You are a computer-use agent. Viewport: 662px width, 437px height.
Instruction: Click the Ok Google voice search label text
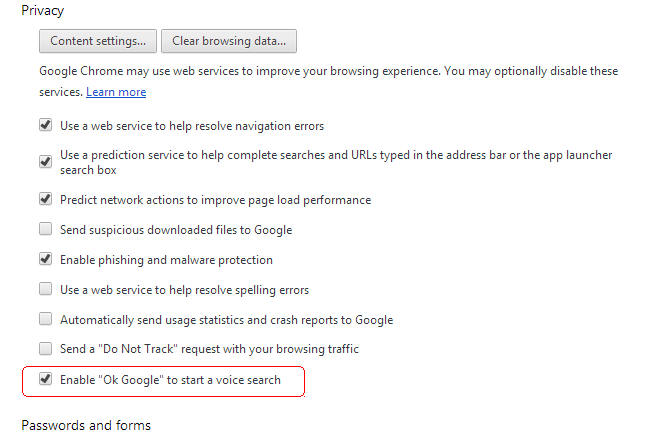(x=170, y=380)
